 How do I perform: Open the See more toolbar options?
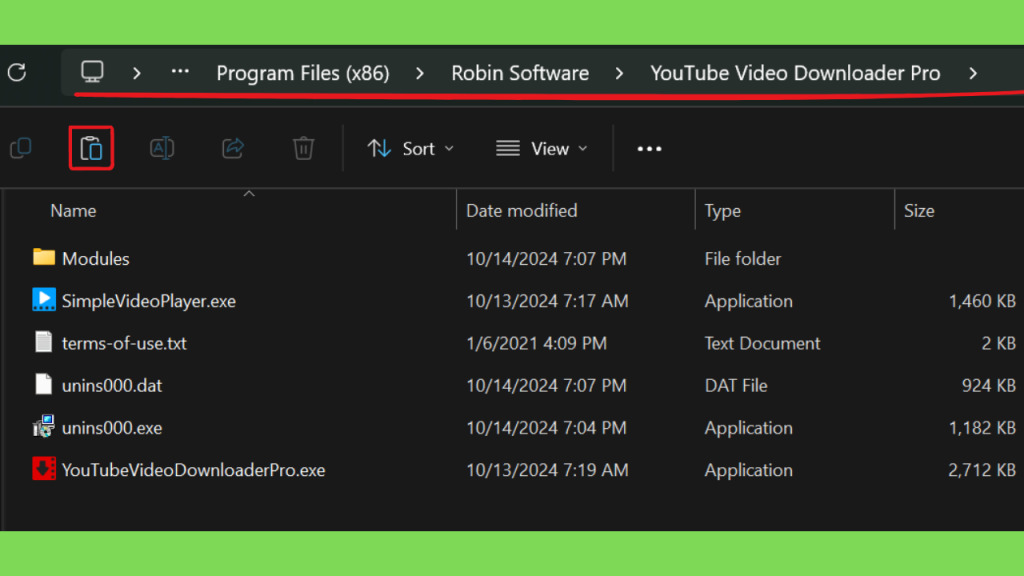(649, 149)
